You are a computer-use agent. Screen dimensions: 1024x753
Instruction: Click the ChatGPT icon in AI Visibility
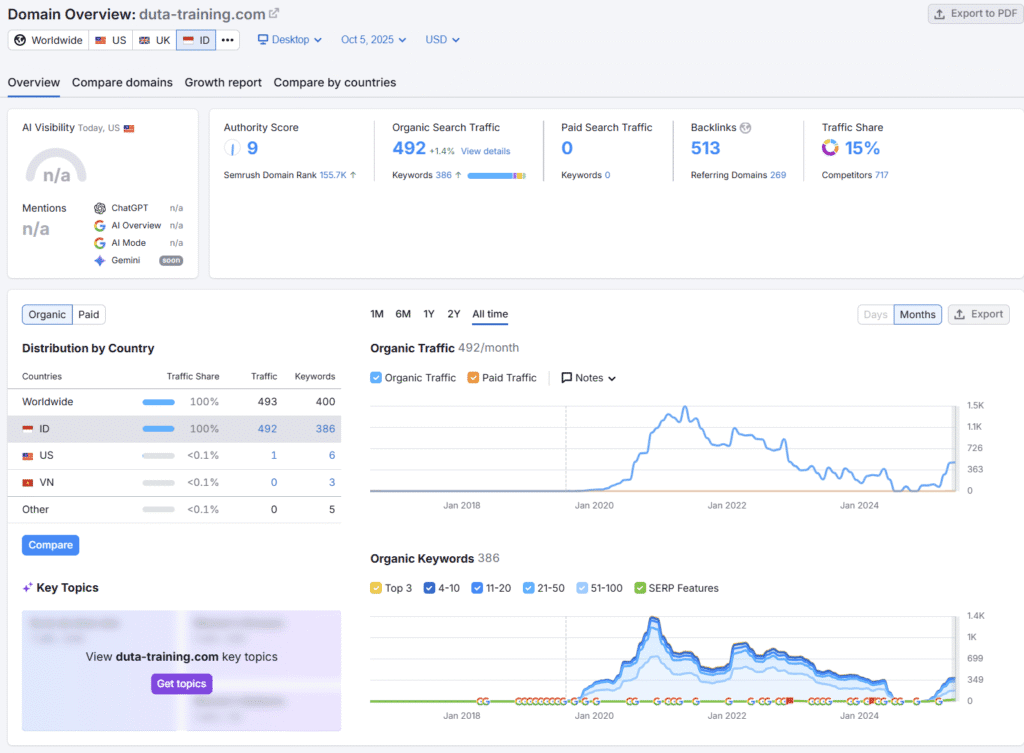click(100, 208)
